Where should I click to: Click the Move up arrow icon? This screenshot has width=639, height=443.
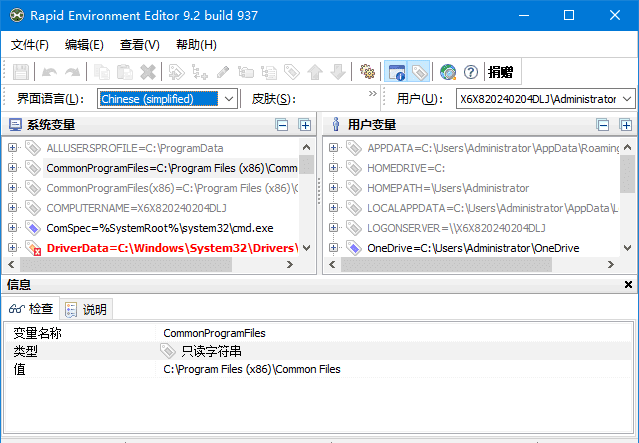click(x=315, y=72)
